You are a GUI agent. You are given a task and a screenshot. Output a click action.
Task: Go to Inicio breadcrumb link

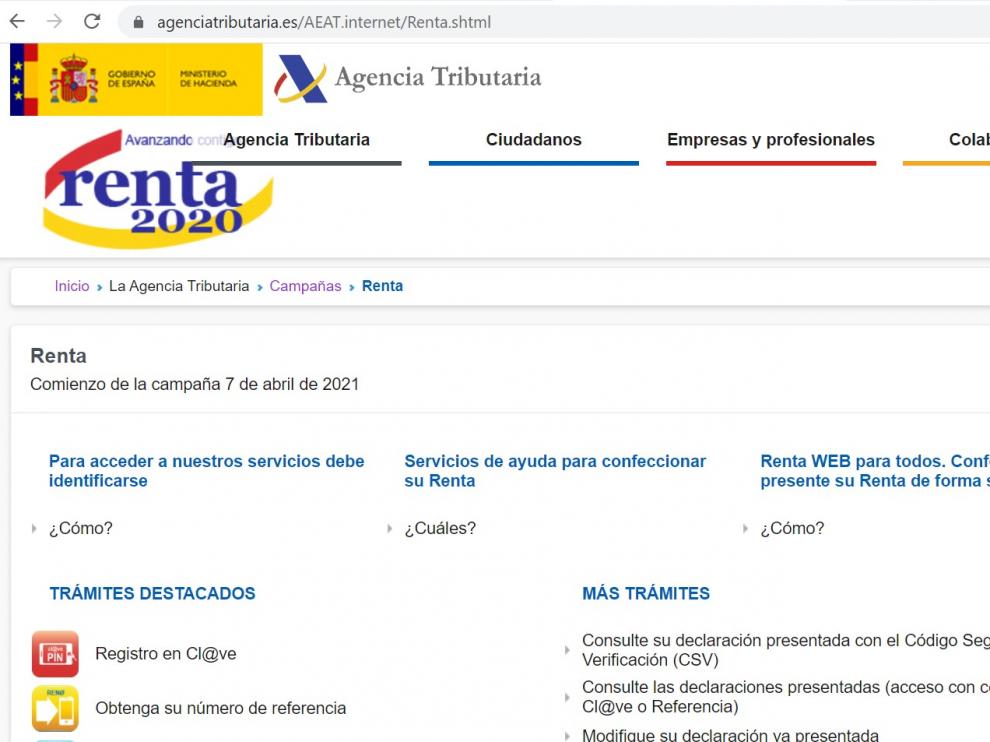click(x=72, y=286)
